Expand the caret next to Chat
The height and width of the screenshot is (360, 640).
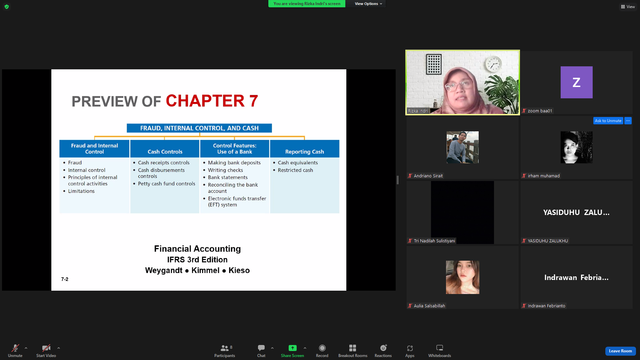pyautogui.click(x=272, y=348)
